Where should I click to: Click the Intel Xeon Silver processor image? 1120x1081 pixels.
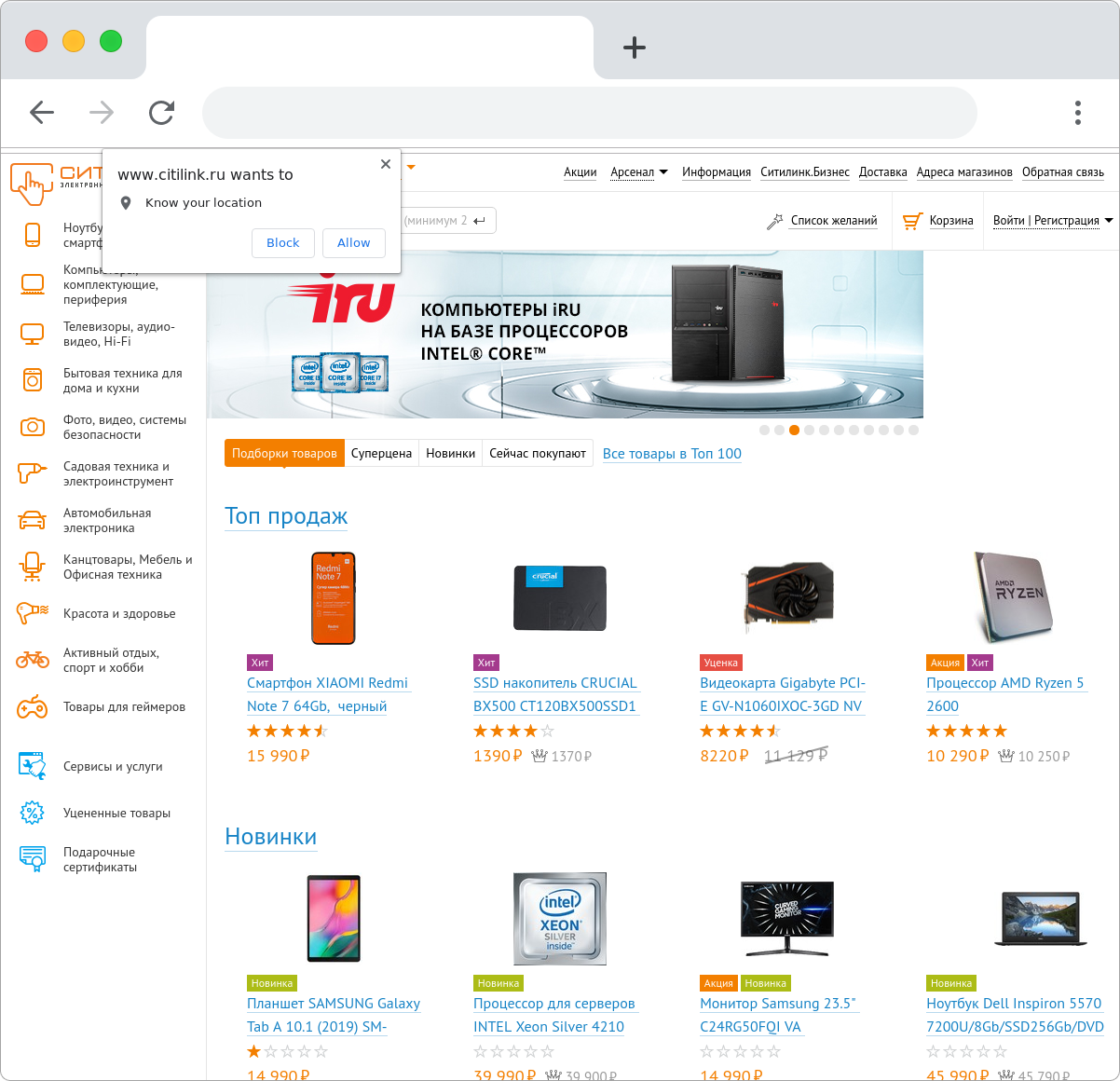click(560, 919)
